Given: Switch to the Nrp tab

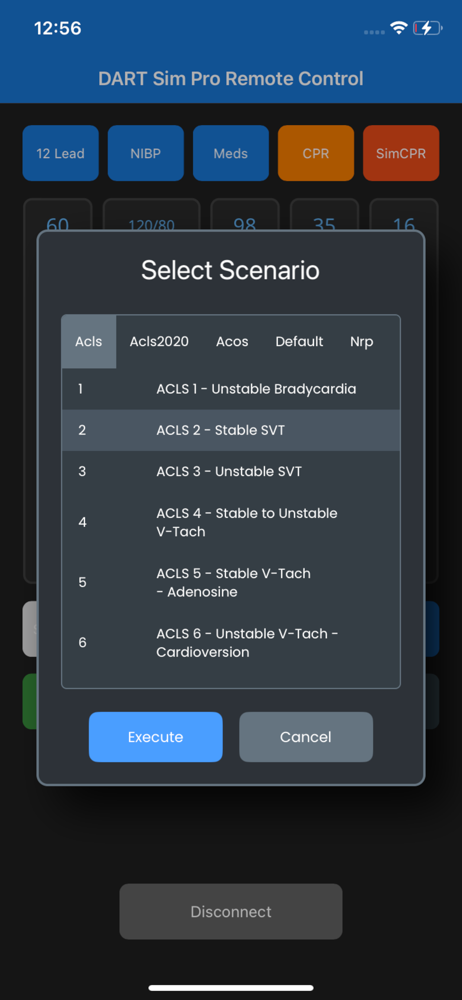Looking at the screenshot, I should point(362,342).
